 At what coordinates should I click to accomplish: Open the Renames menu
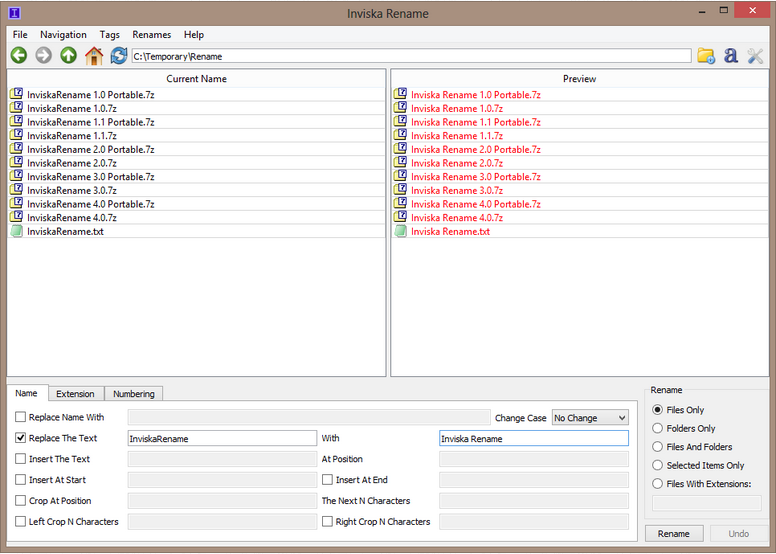(151, 35)
